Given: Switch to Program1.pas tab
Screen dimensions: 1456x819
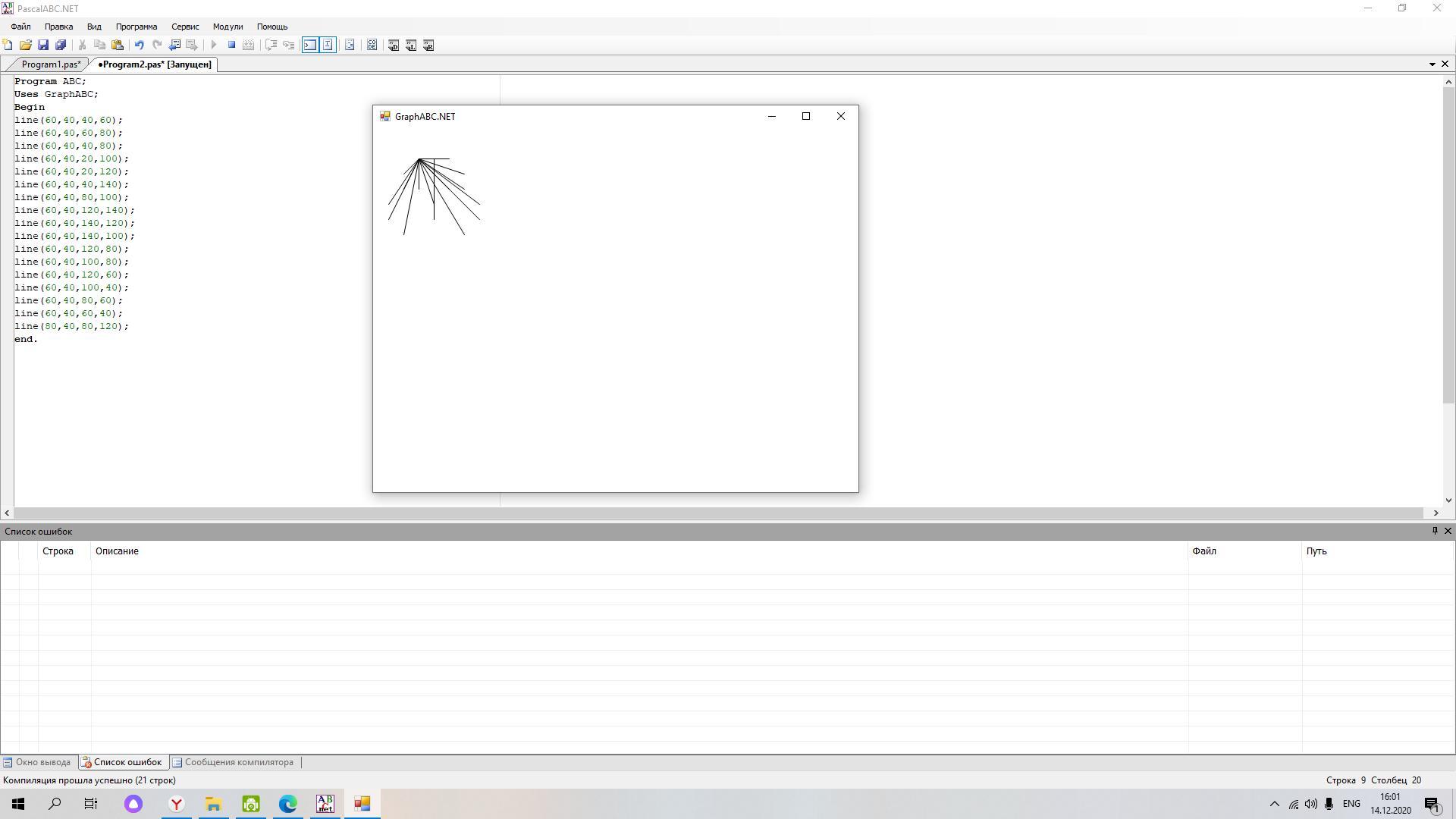Looking at the screenshot, I should [50, 64].
